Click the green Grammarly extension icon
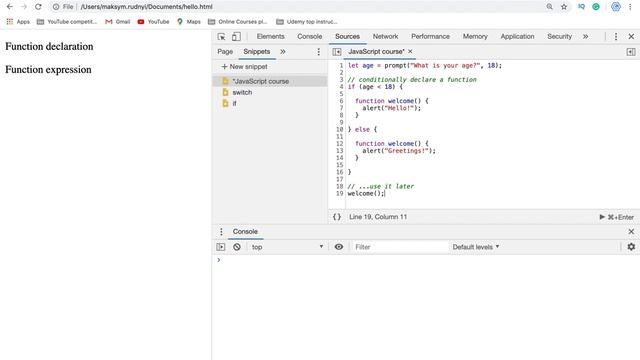Viewport: 640px width, 360px height. point(596,7)
